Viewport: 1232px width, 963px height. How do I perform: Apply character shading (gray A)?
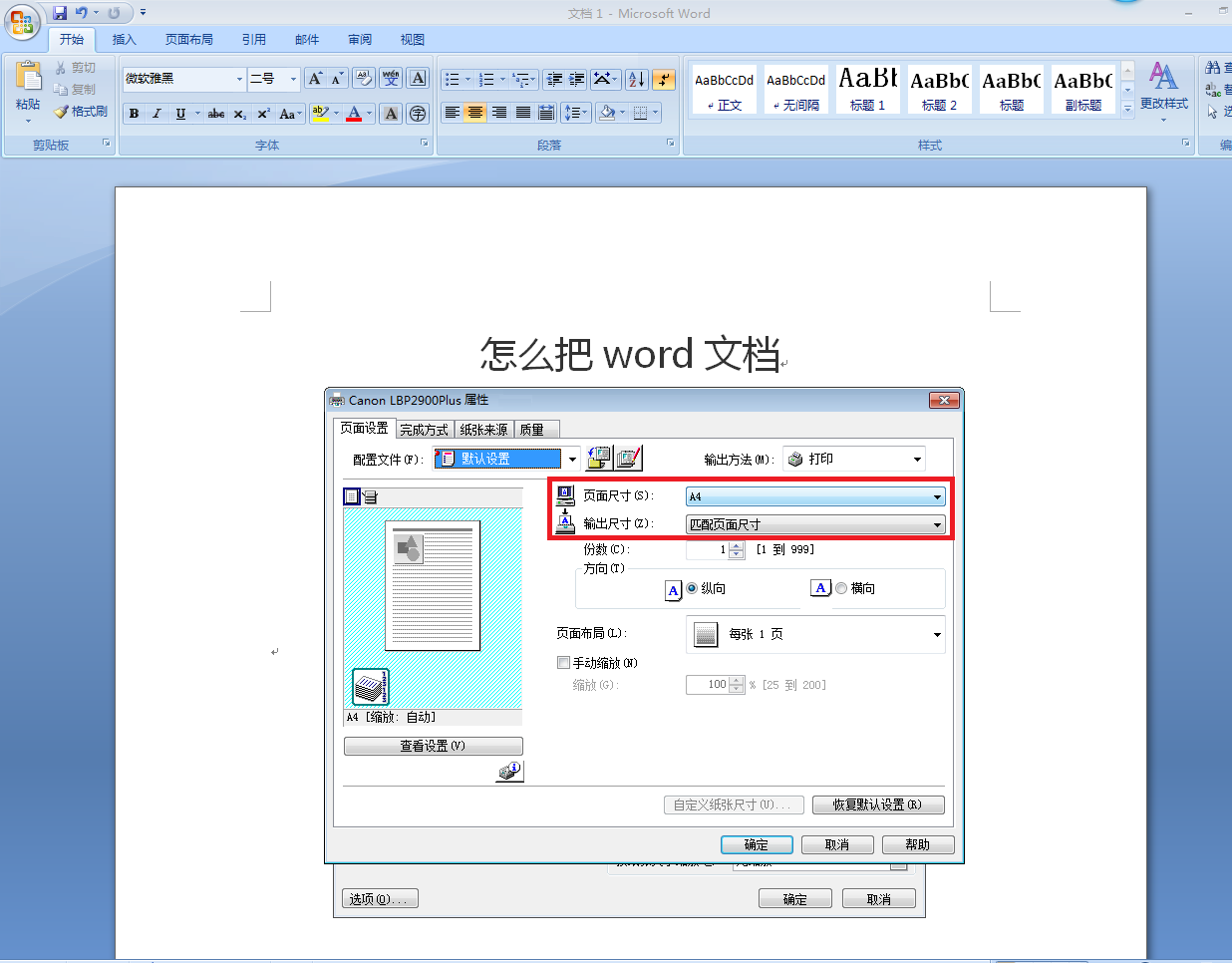pos(391,114)
